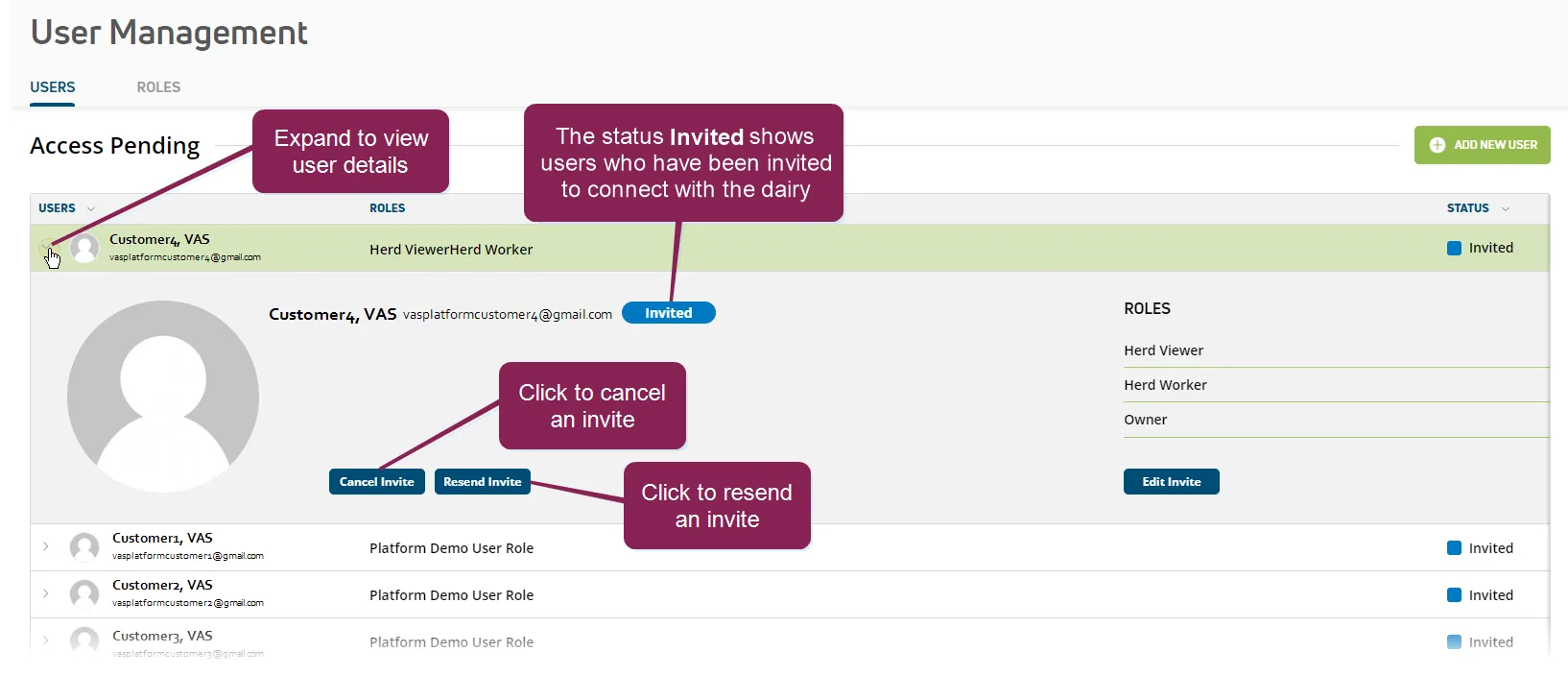The height and width of the screenshot is (676, 1568).
Task: Select the Customer1, VAS name
Action: [162, 539]
